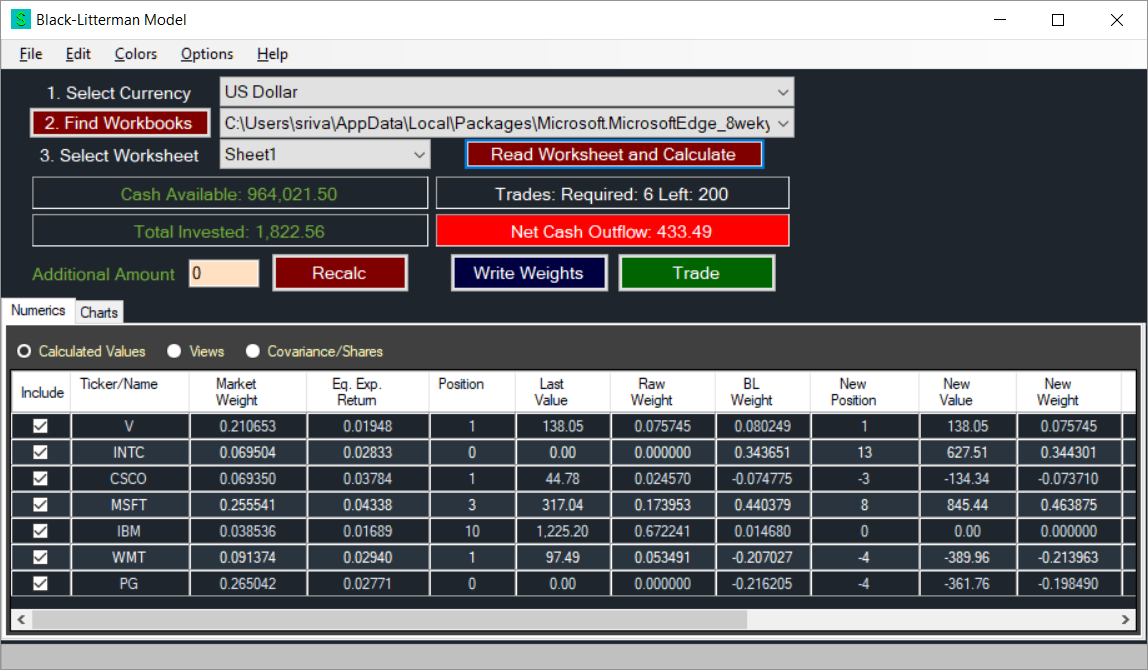The width and height of the screenshot is (1148, 670).
Task: Click the Recalc button
Action: pyautogui.click(x=340, y=273)
